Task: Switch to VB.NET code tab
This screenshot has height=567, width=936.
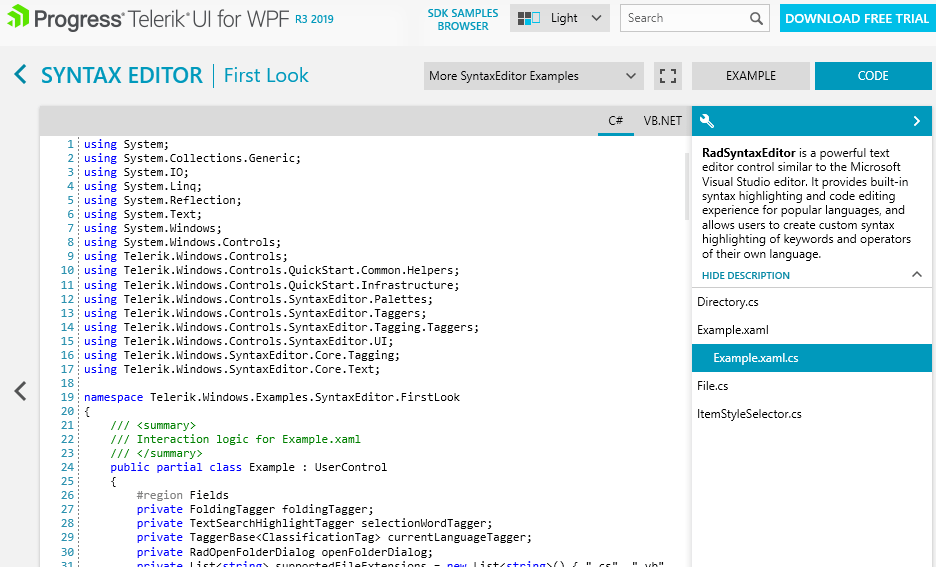Action: [x=663, y=121]
